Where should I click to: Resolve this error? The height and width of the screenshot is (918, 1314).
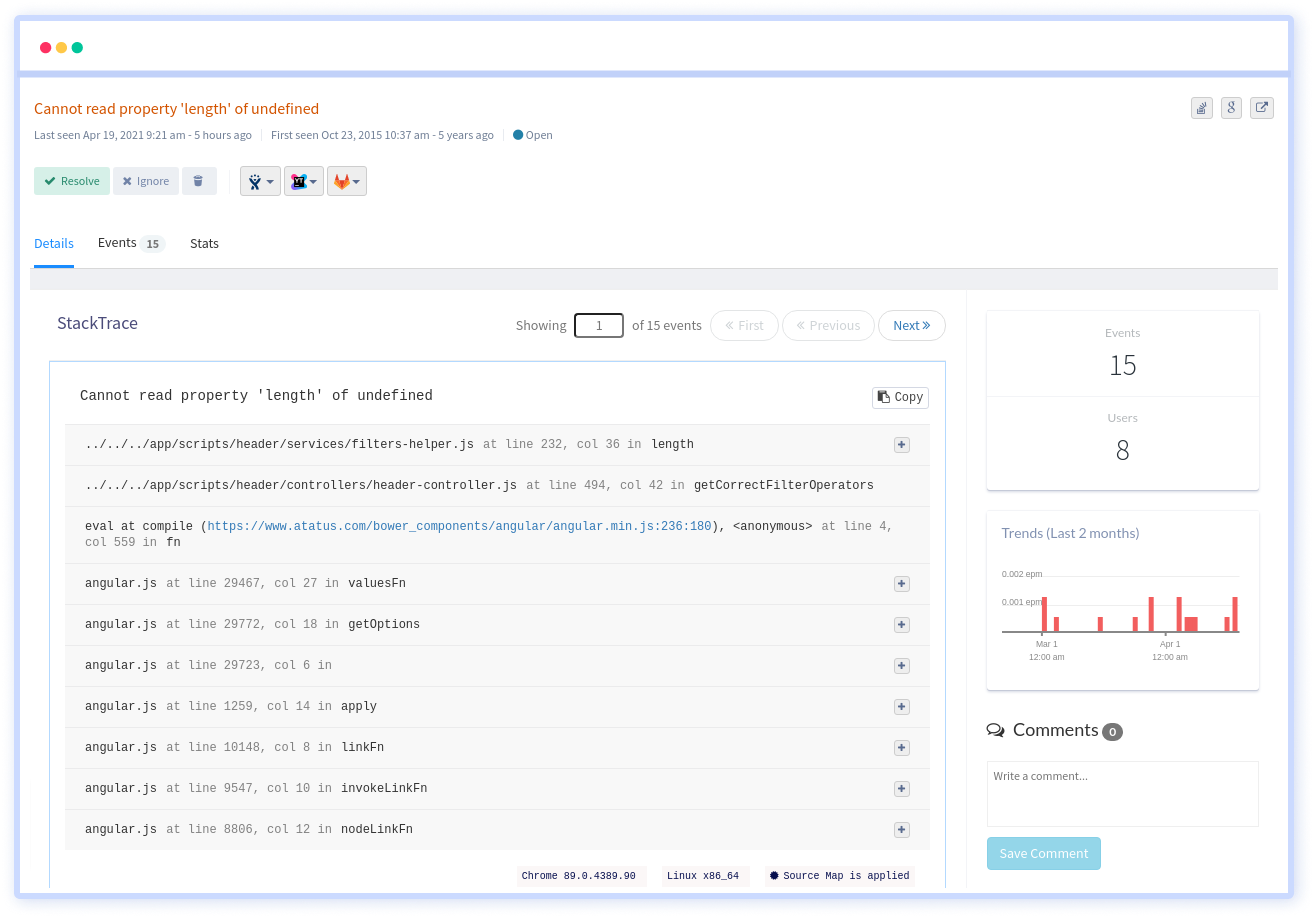(71, 181)
